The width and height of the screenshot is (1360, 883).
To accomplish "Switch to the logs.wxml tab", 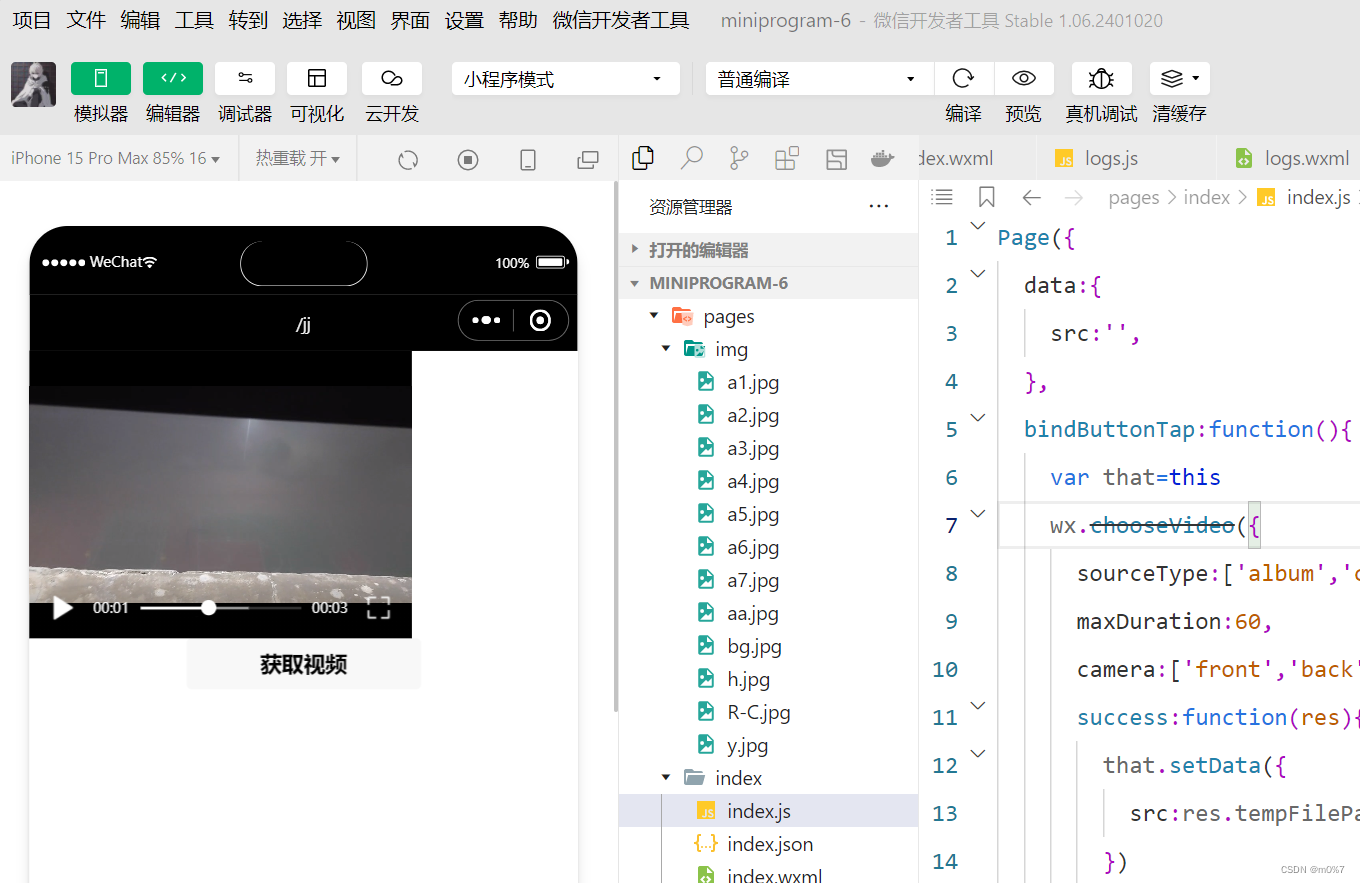I will [1293, 158].
